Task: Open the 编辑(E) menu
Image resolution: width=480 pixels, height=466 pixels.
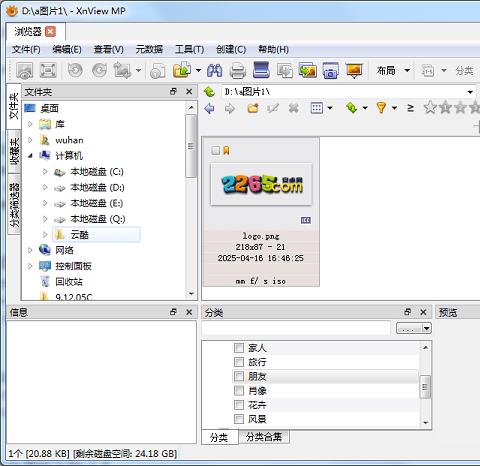Action: pyautogui.click(x=67, y=49)
